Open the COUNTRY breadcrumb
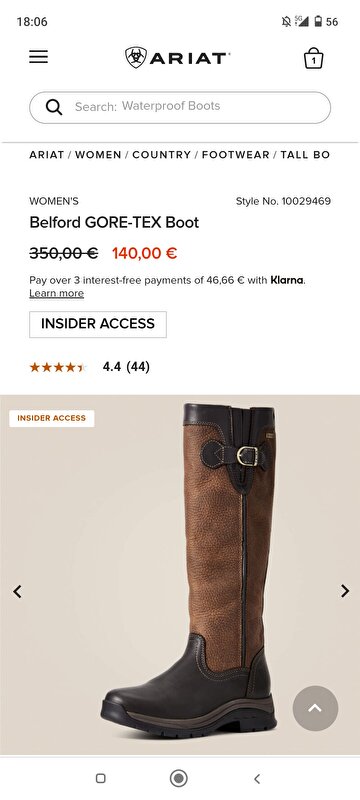The height and width of the screenshot is (800, 360). point(162,155)
